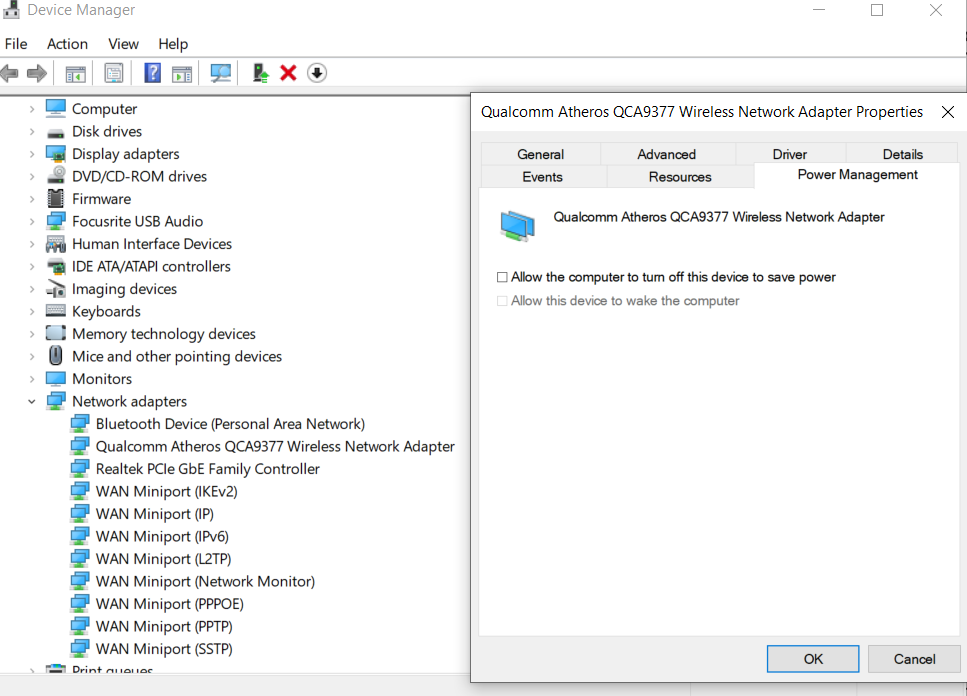
Task: Open the Help menu
Action: pyautogui.click(x=173, y=44)
